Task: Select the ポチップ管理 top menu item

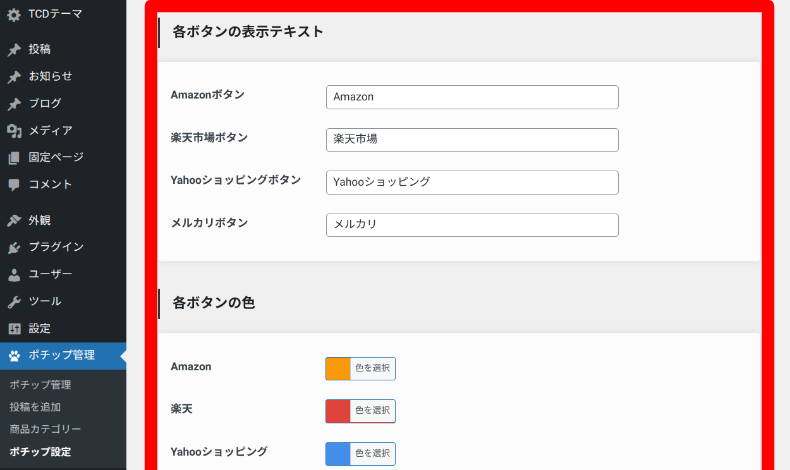Action: pos(63,356)
